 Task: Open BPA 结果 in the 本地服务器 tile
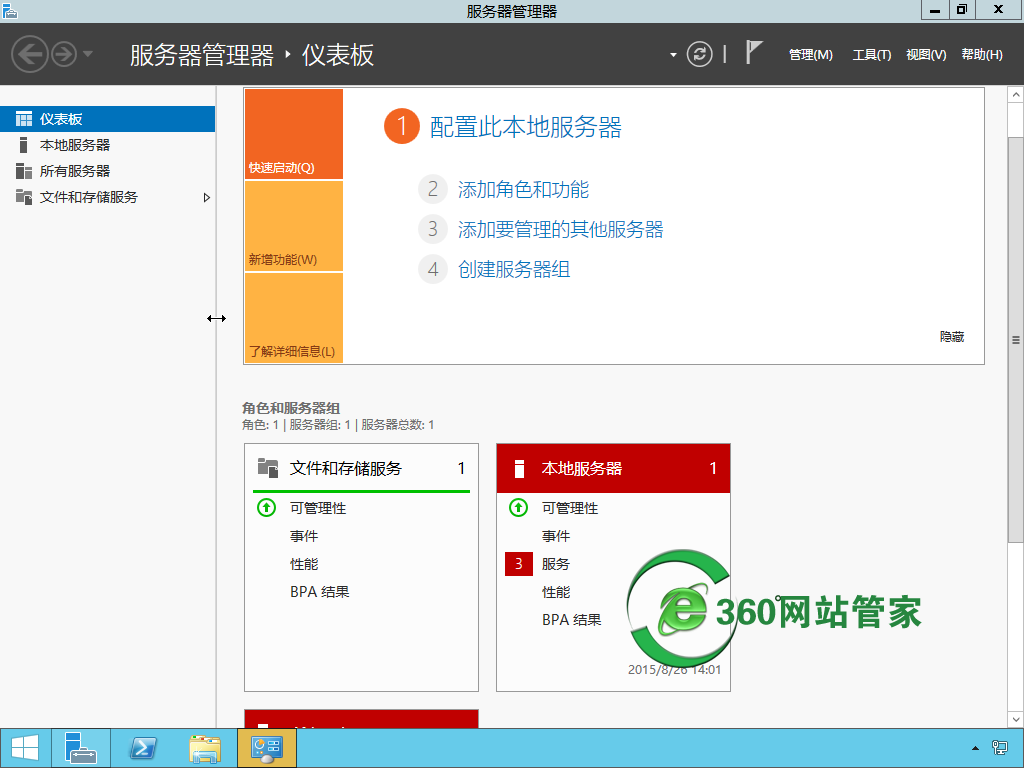(572, 620)
